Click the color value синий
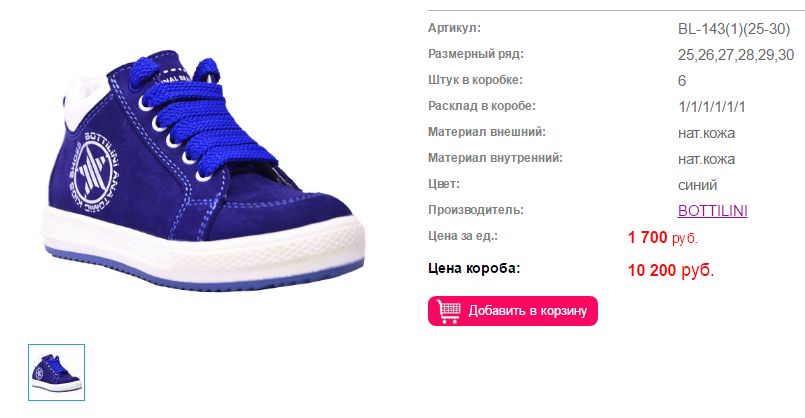 (697, 185)
